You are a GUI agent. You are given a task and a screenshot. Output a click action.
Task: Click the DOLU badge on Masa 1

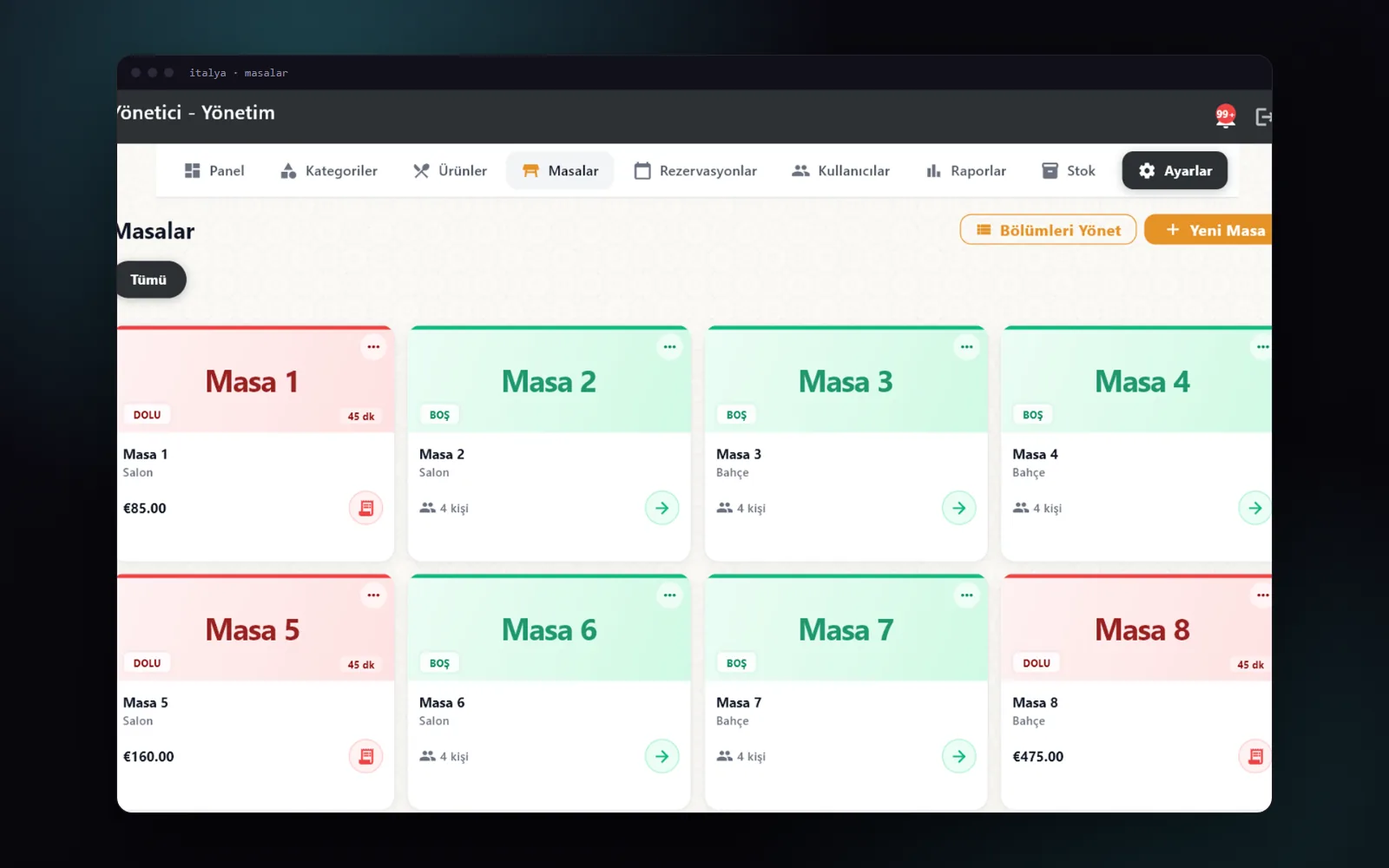pos(147,415)
